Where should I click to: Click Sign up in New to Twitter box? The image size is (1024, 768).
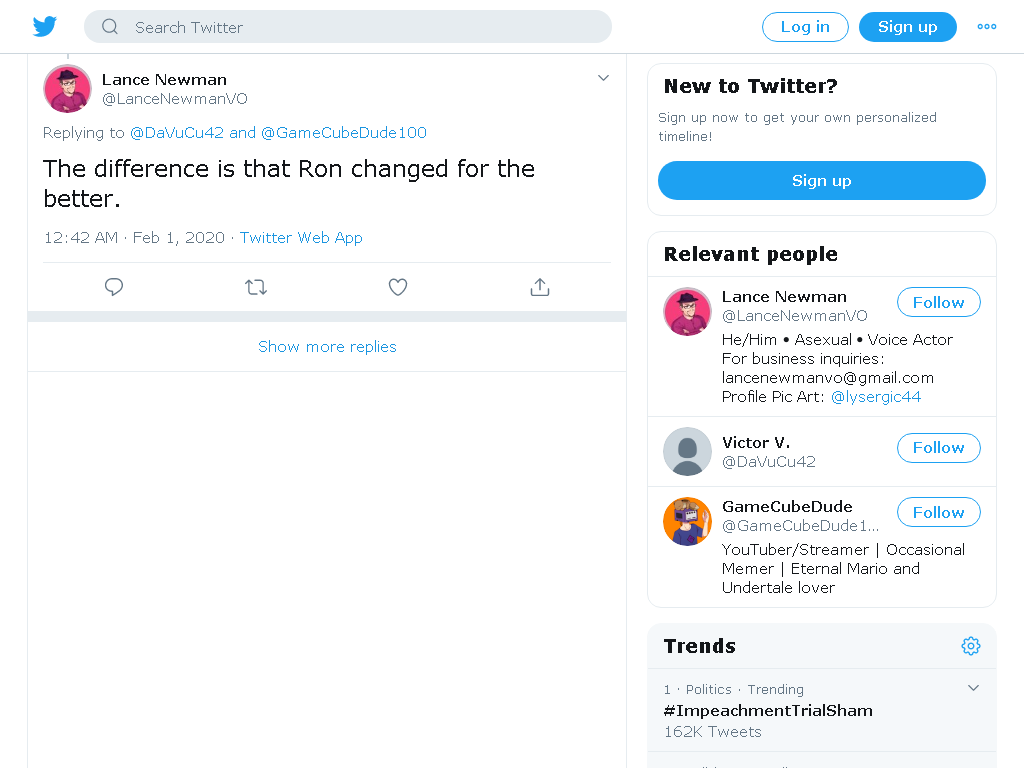point(822,180)
